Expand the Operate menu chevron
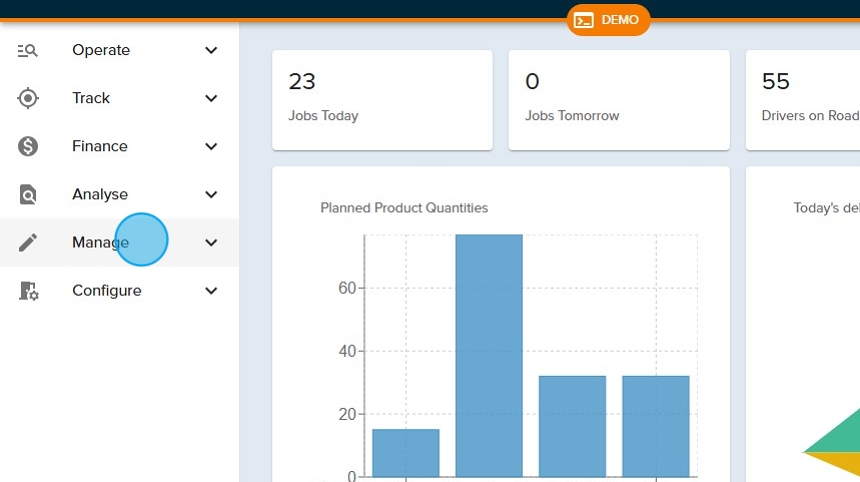The width and height of the screenshot is (860, 482). [211, 50]
